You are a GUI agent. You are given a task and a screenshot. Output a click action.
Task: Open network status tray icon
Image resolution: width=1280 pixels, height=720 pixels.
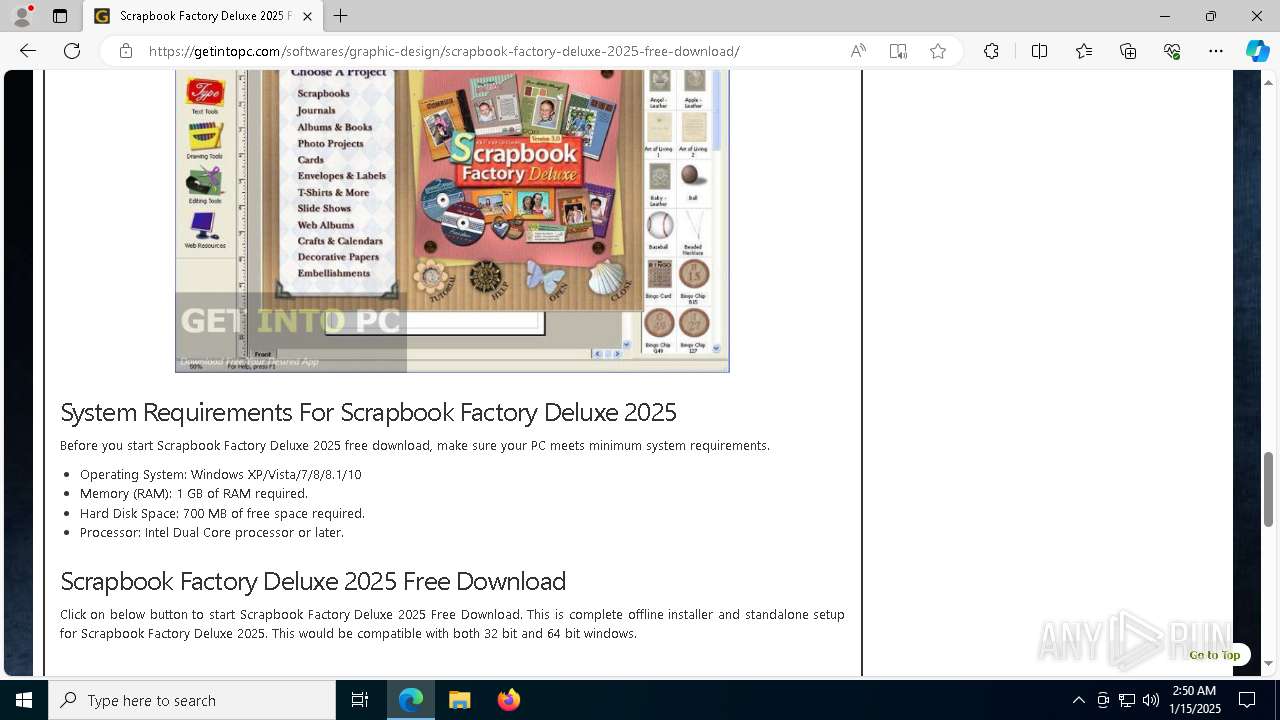[1127, 700]
